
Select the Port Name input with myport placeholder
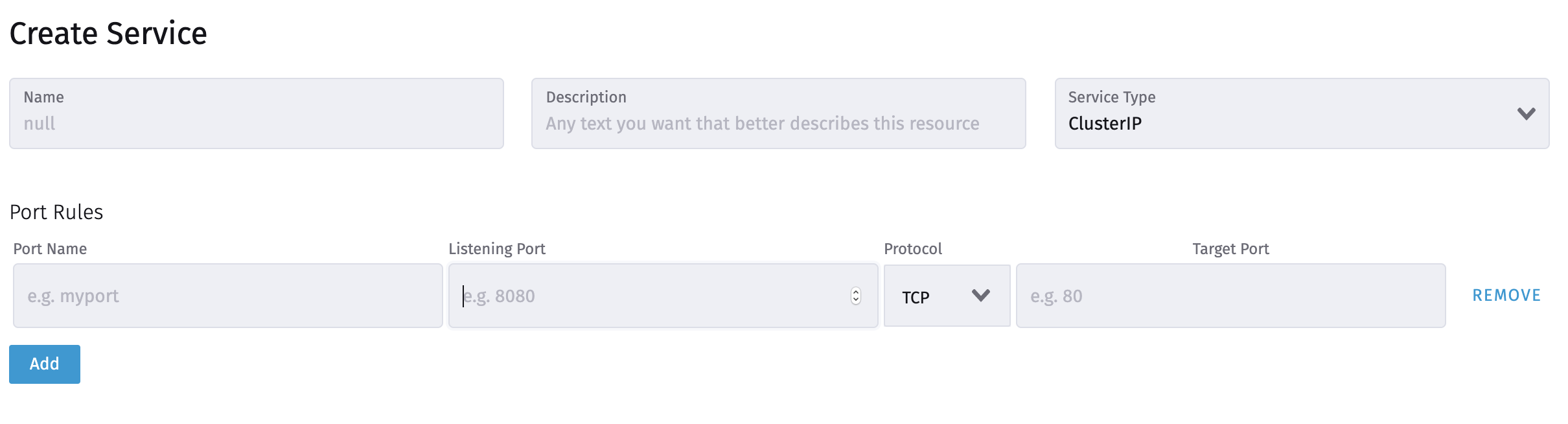pyautogui.click(x=228, y=296)
